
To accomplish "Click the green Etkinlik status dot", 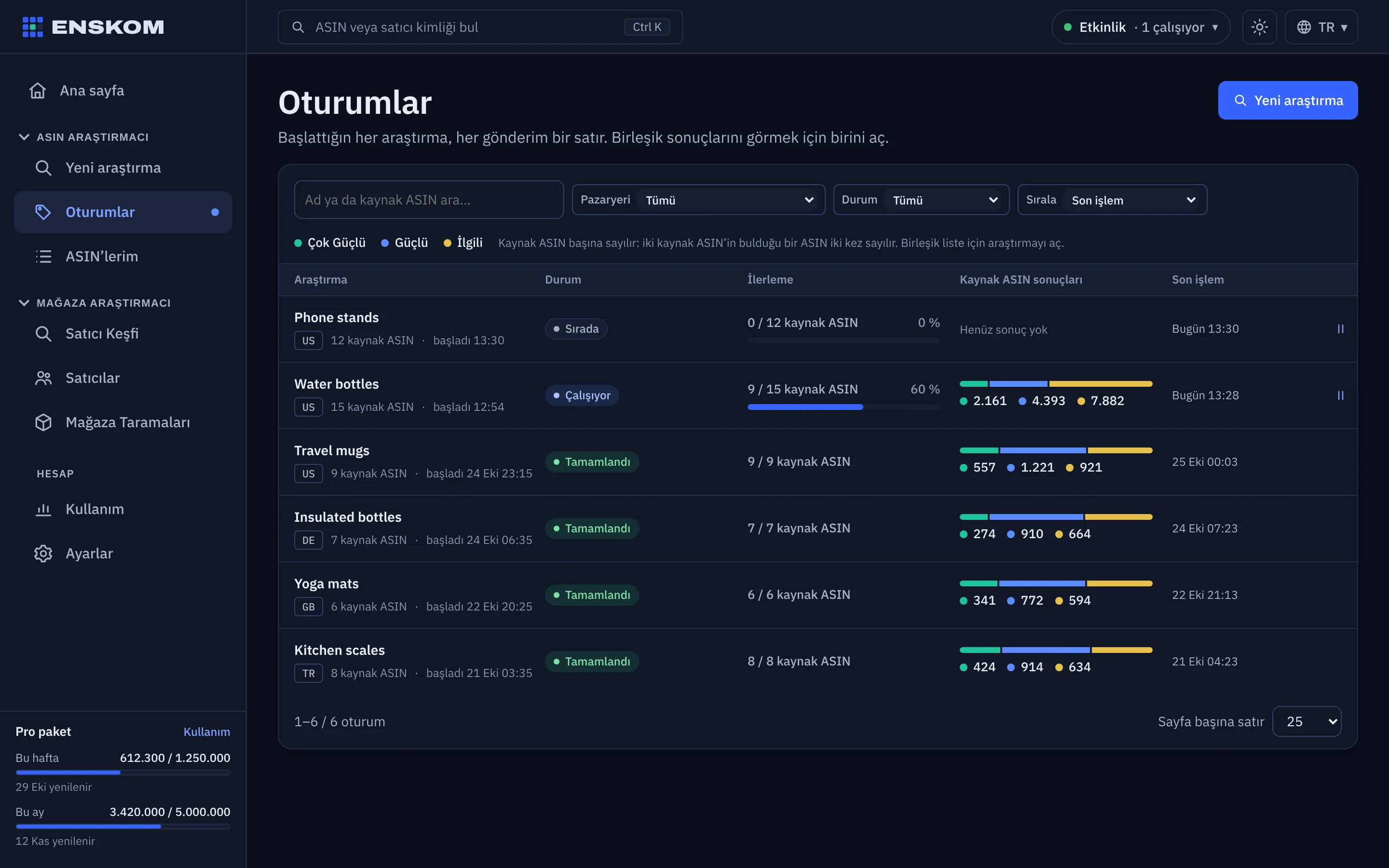I will point(1068,27).
